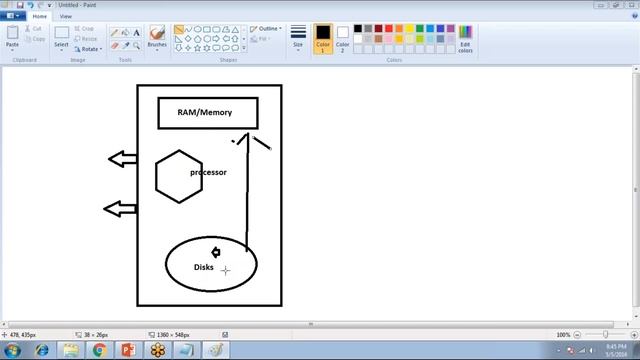This screenshot has height=360, width=640.
Task: Activate Color 2 background selector
Action: [x=342, y=39]
